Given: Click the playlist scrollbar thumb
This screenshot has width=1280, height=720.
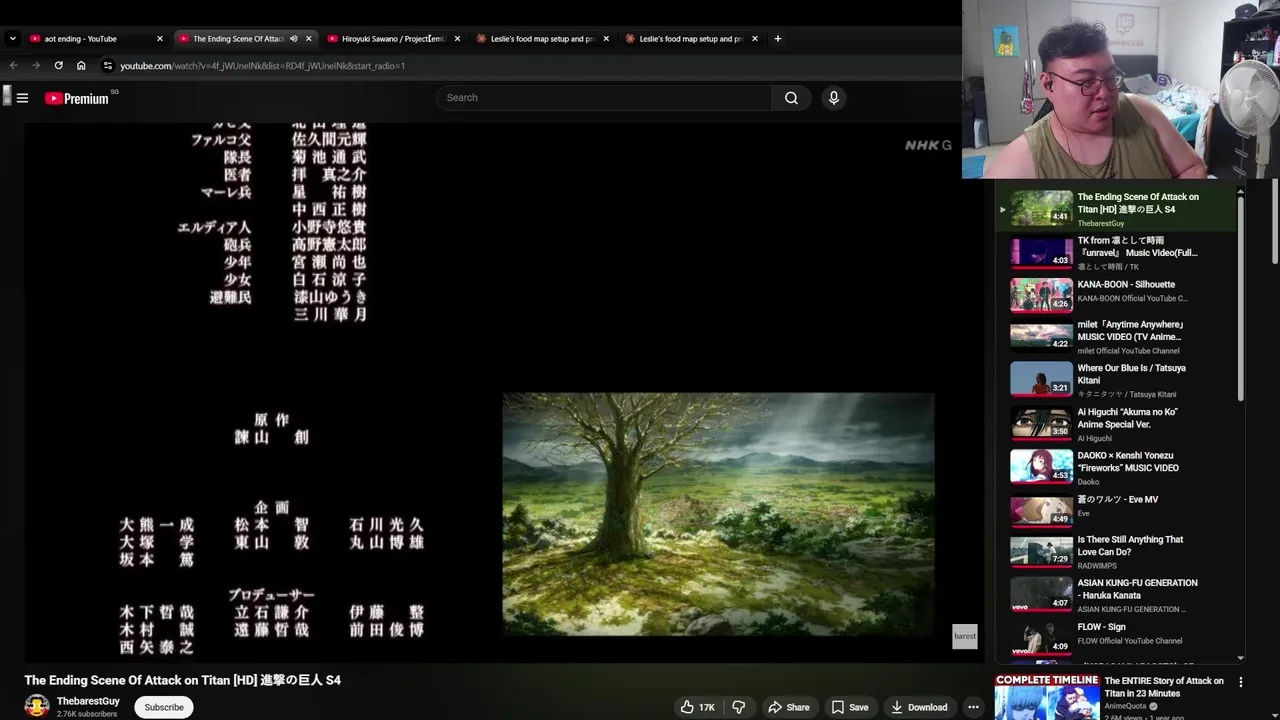Looking at the screenshot, I should (1240, 297).
